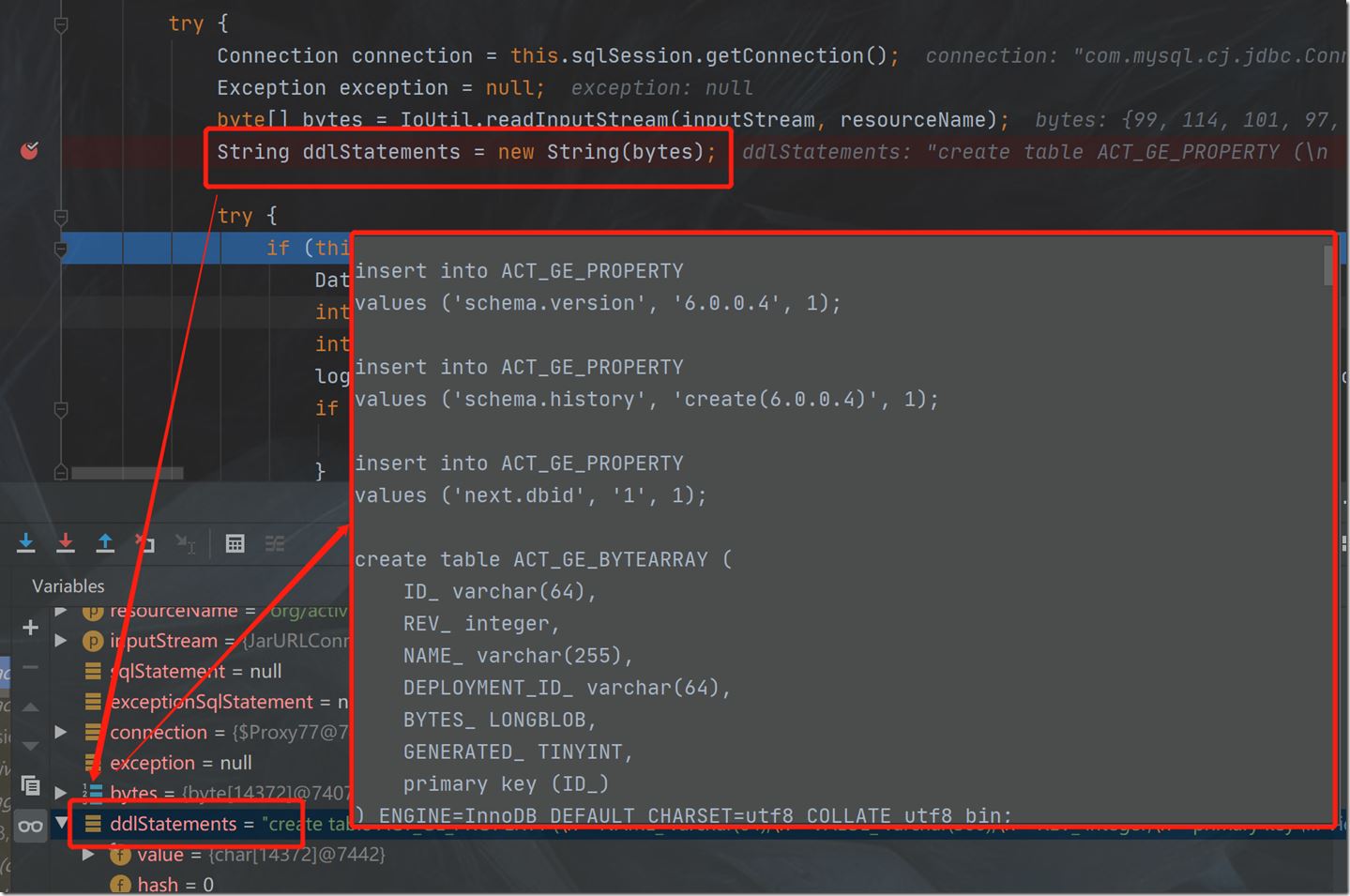Click the Step Out up-arrow icon
Image resolution: width=1350 pixels, height=896 pixels.
[105, 542]
